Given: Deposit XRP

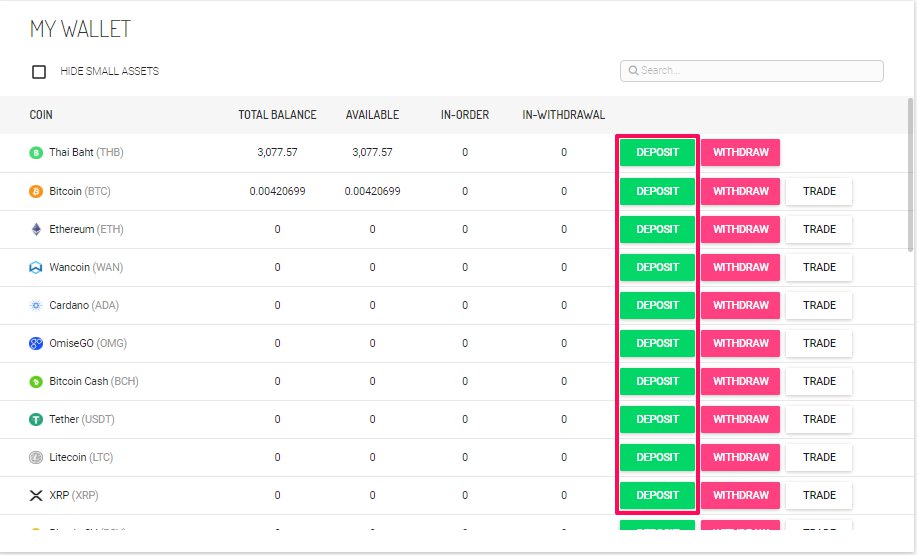Looking at the screenshot, I should tap(657, 495).
